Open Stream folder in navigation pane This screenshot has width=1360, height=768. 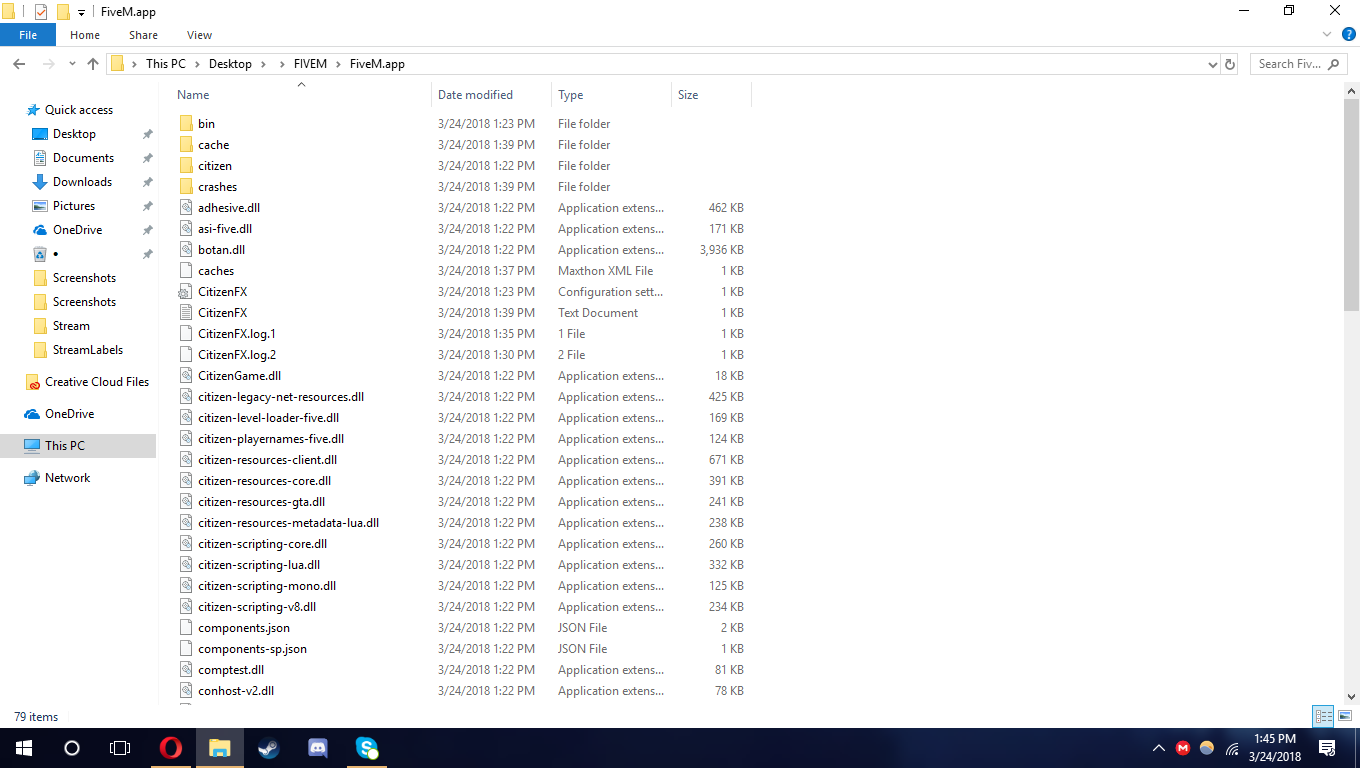coord(71,326)
